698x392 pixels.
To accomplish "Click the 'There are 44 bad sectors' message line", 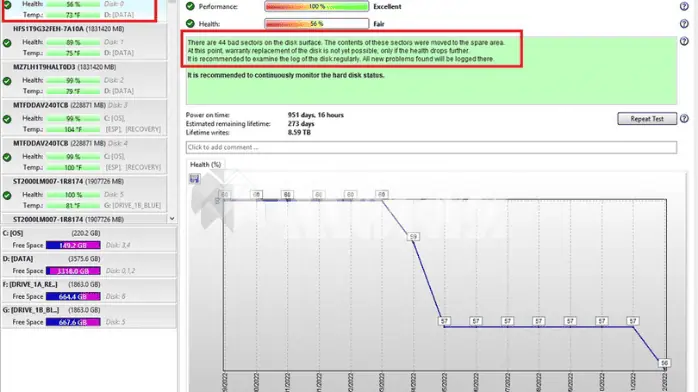I will point(346,43).
